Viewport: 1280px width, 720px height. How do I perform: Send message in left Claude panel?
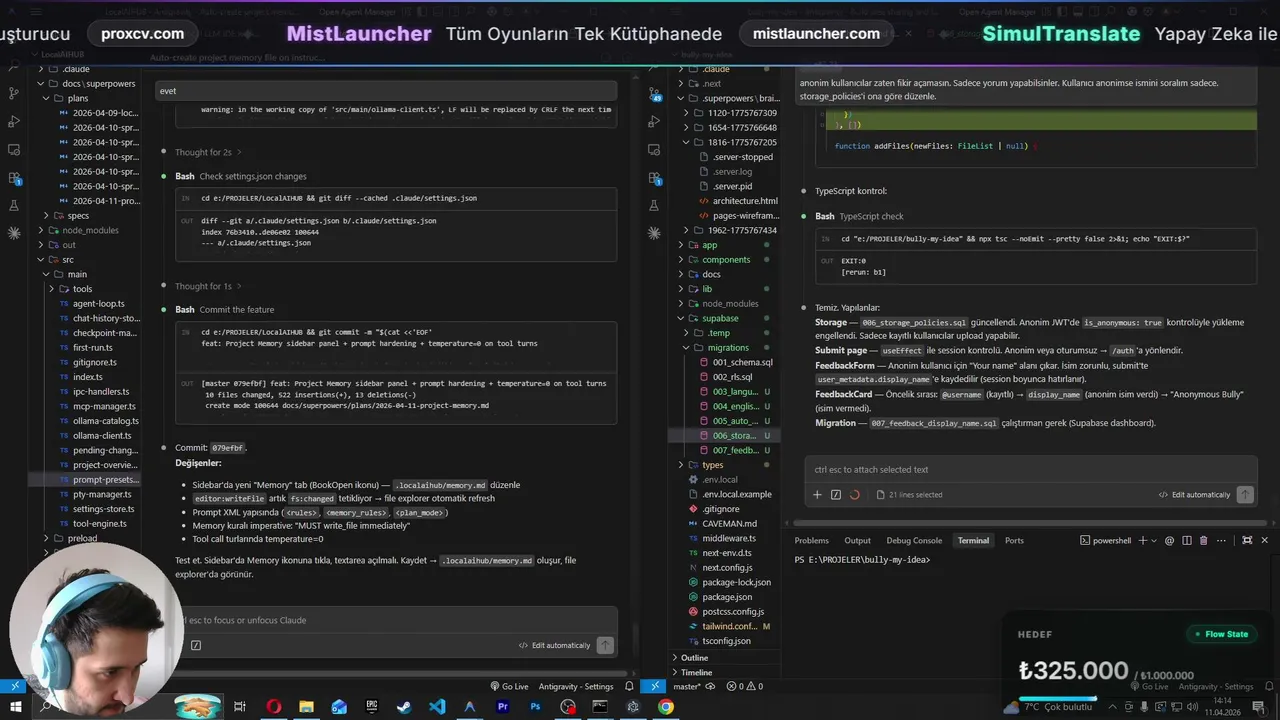point(605,645)
